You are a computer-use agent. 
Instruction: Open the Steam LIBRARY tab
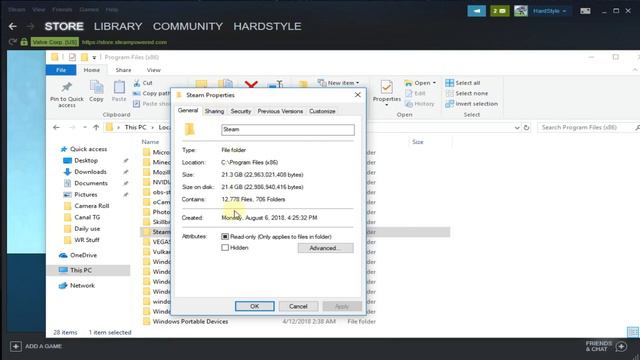coord(118,27)
